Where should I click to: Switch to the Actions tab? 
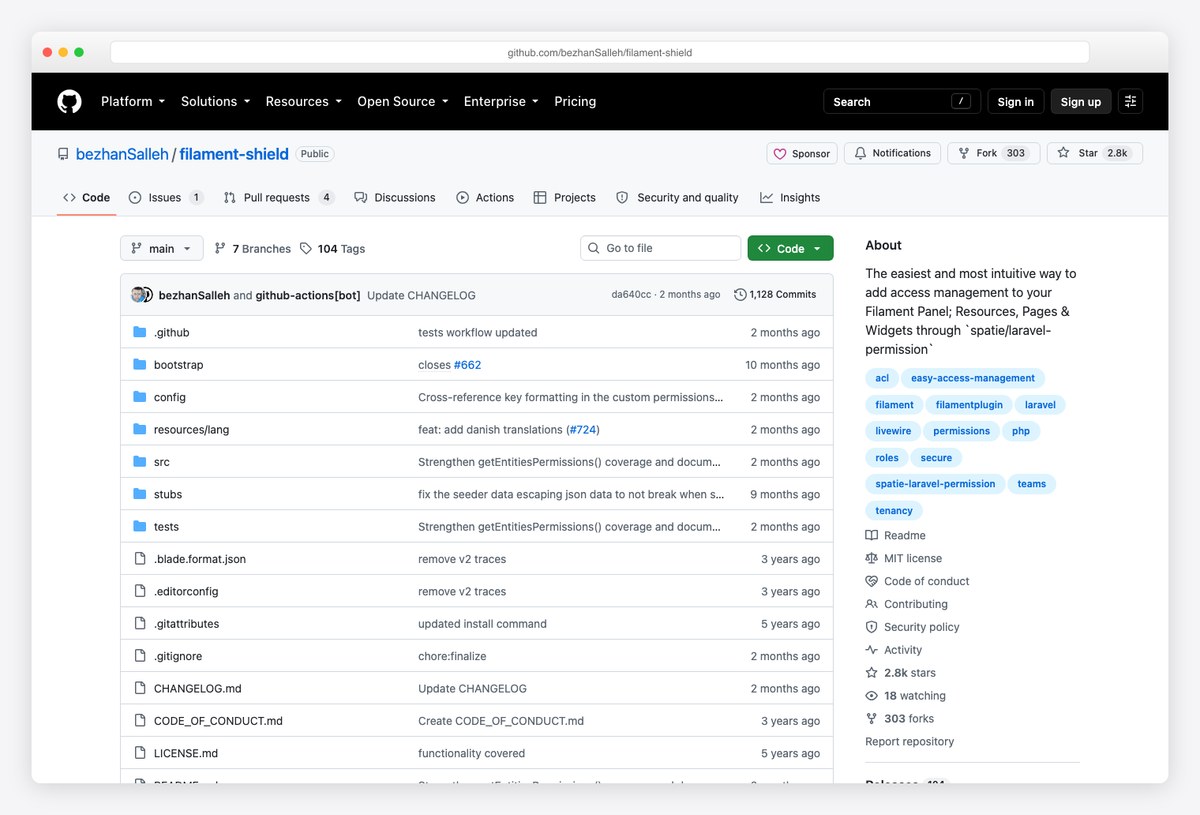coord(485,198)
